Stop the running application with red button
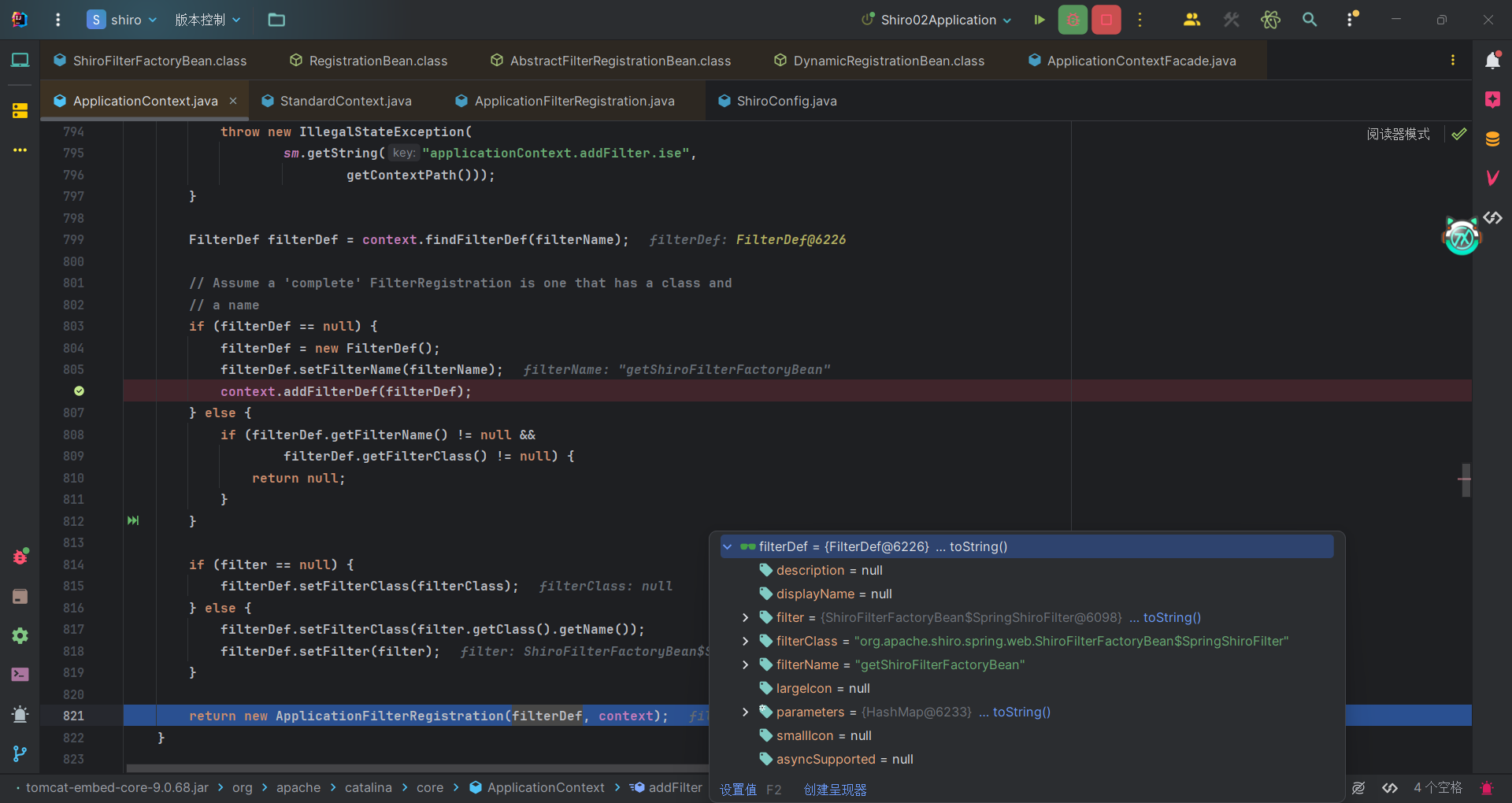 [1106, 20]
